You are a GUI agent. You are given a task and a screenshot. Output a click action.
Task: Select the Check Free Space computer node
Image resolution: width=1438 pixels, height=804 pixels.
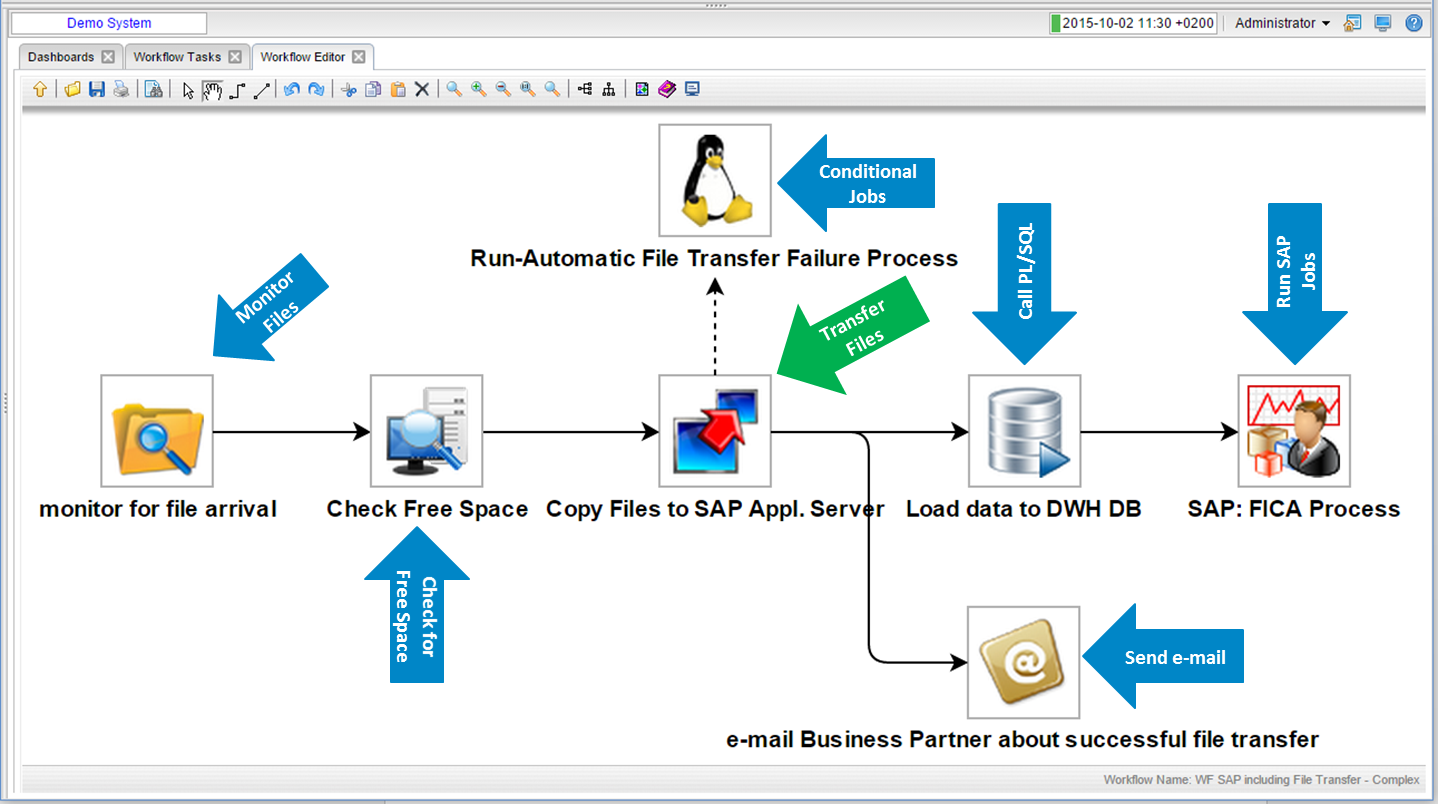click(x=427, y=431)
